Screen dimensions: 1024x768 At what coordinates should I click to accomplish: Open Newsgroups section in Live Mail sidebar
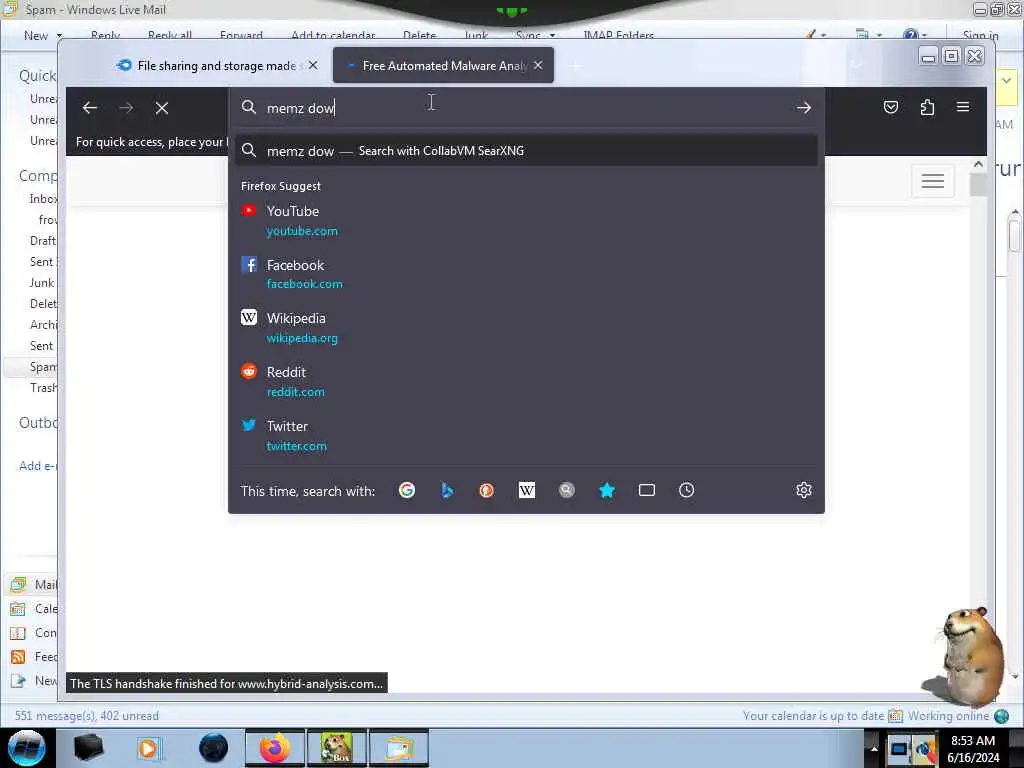tap(33, 681)
